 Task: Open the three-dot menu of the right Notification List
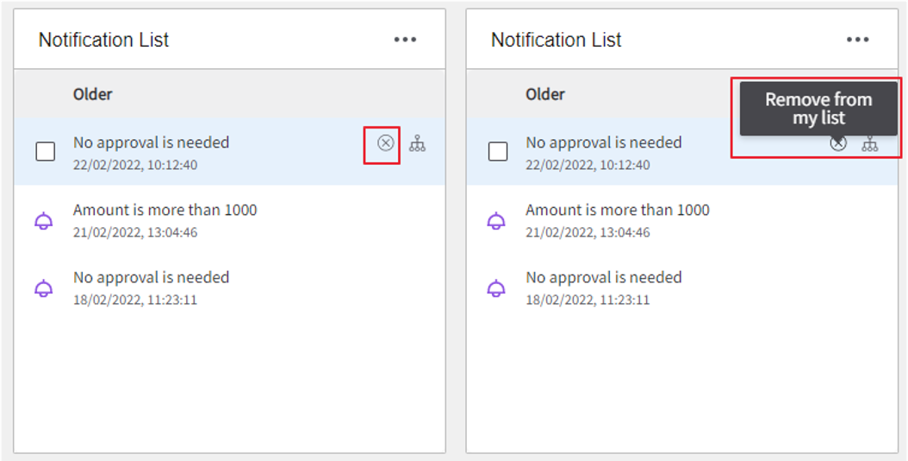[858, 39]
